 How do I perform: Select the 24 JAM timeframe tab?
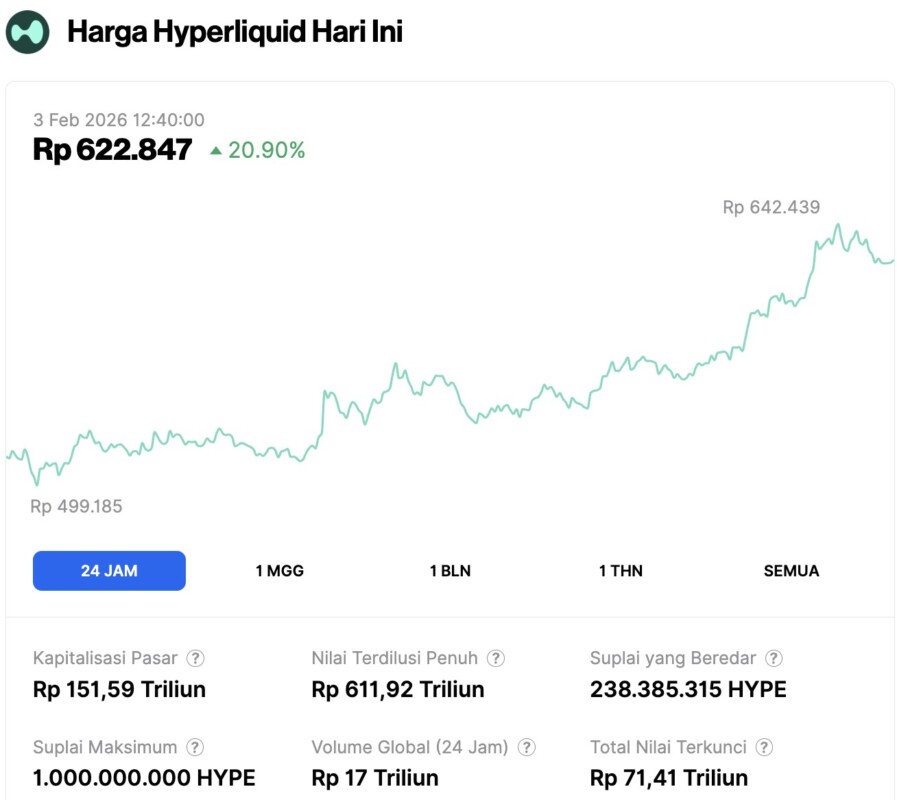(109, 571)
